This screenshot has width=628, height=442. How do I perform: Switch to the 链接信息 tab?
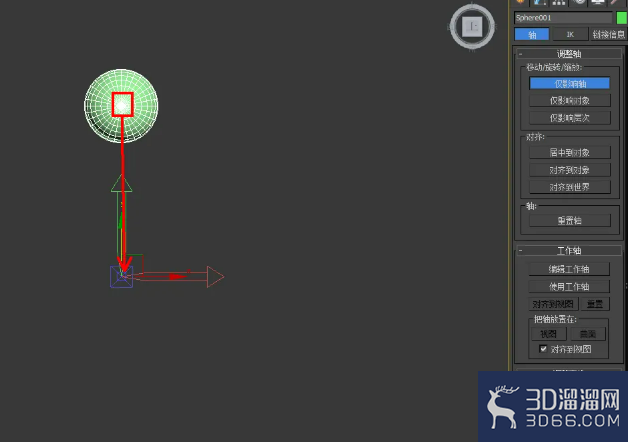point(609,34)
